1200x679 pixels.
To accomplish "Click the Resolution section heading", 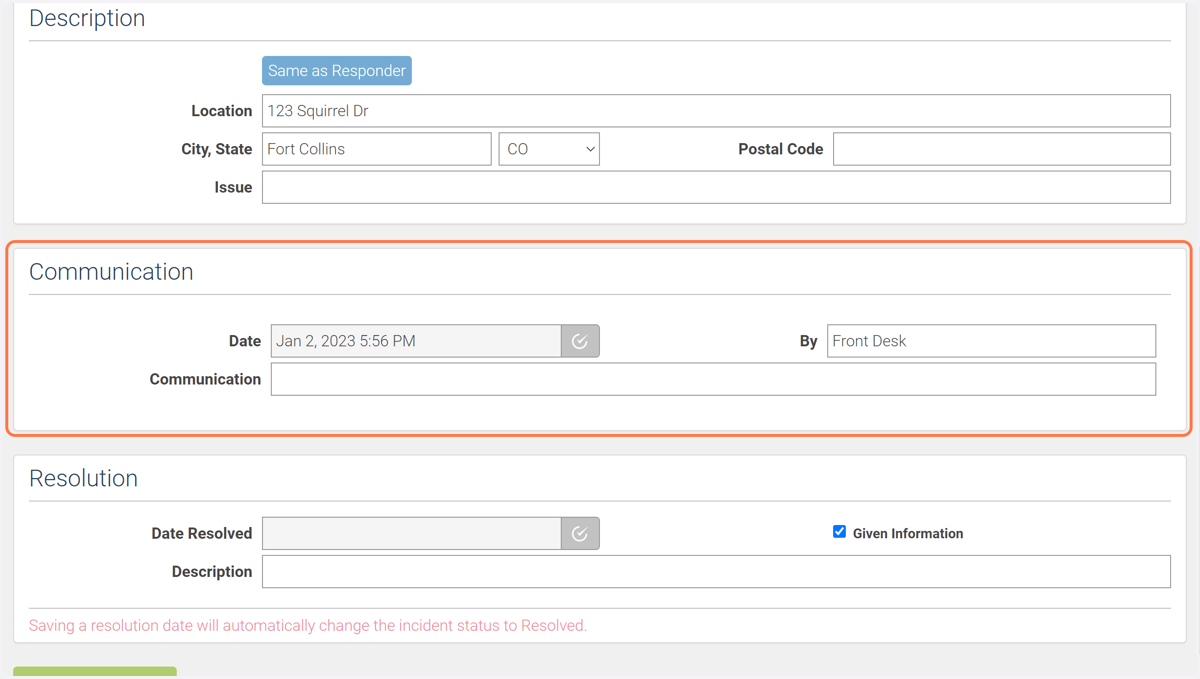I will coord(83,478).
